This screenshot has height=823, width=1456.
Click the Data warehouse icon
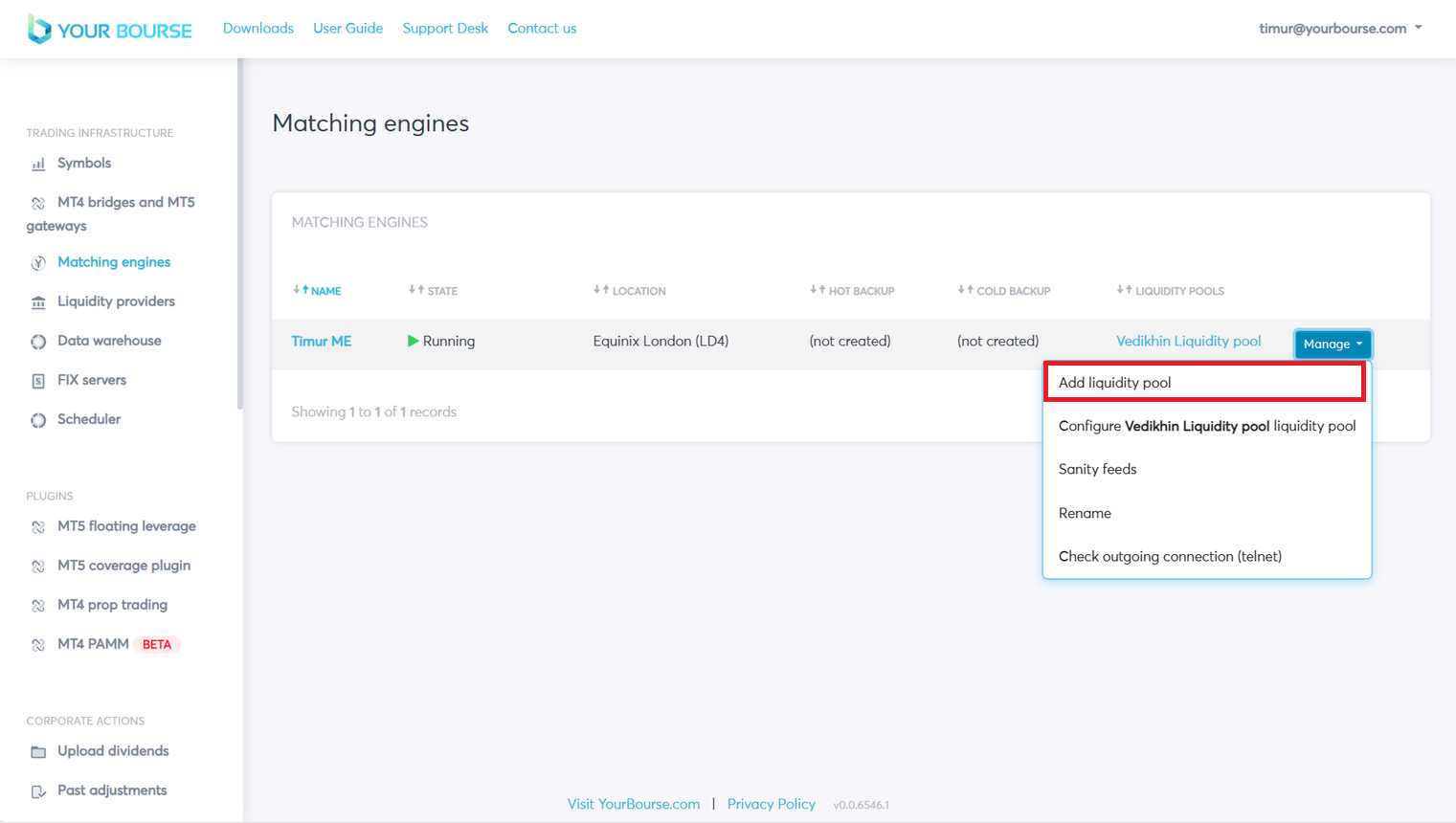(38, 342)
